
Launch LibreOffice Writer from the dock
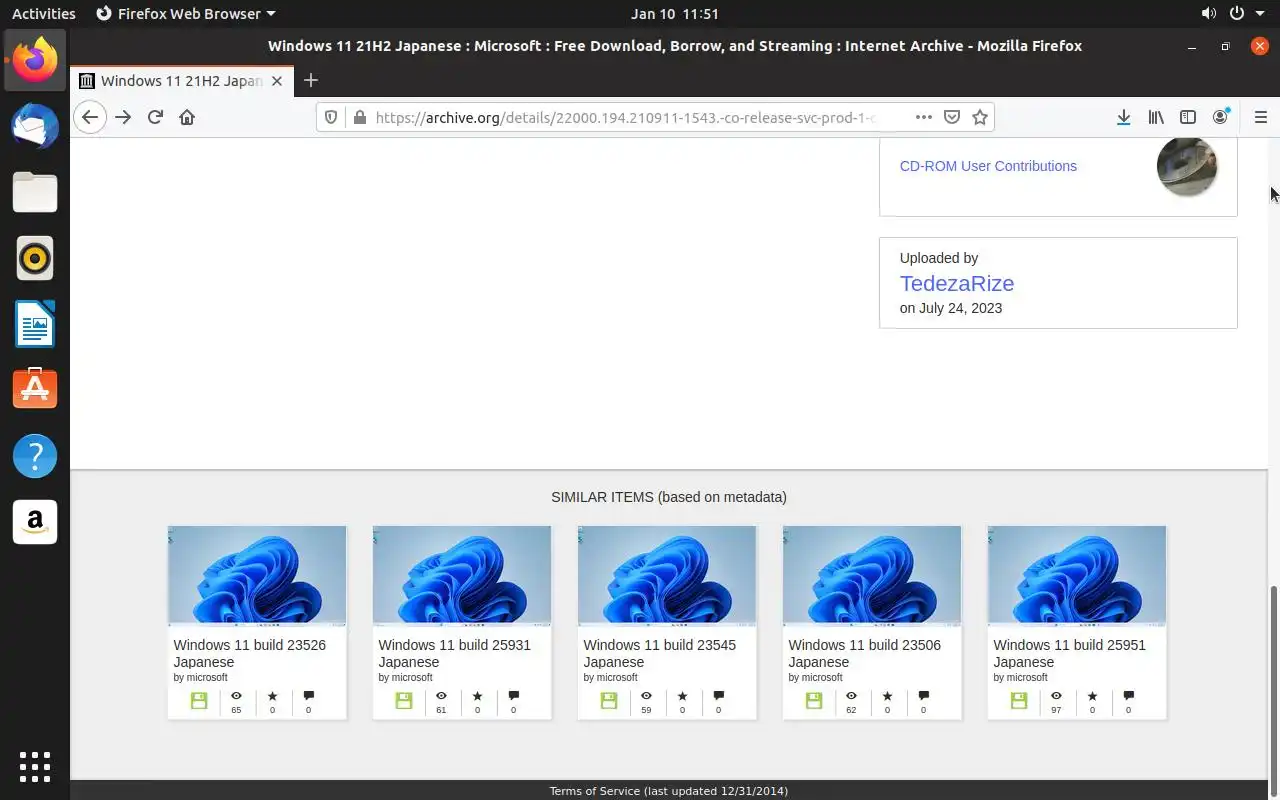click(x=35, y=324)
